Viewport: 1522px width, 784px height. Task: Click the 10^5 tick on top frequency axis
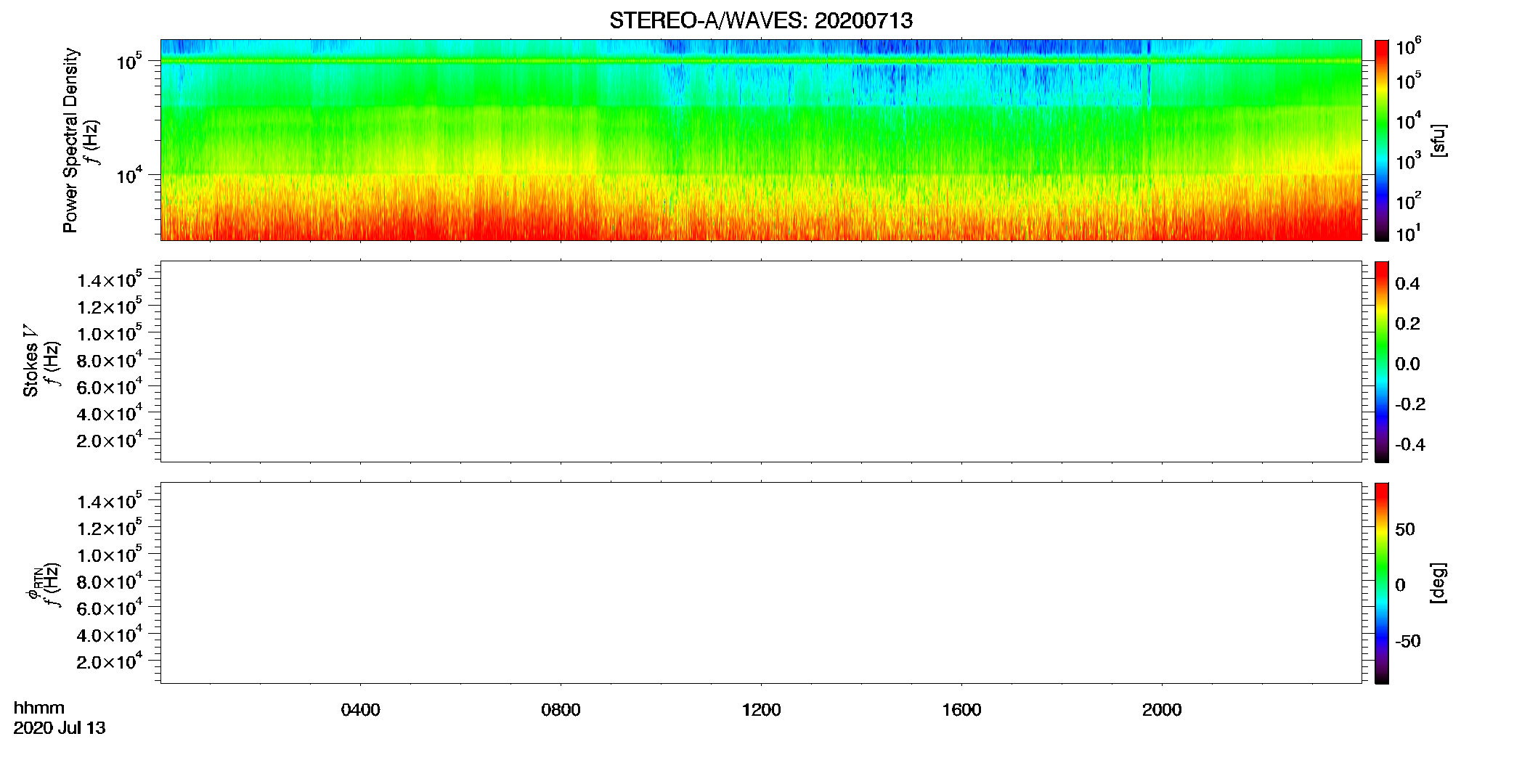(129, 62)
